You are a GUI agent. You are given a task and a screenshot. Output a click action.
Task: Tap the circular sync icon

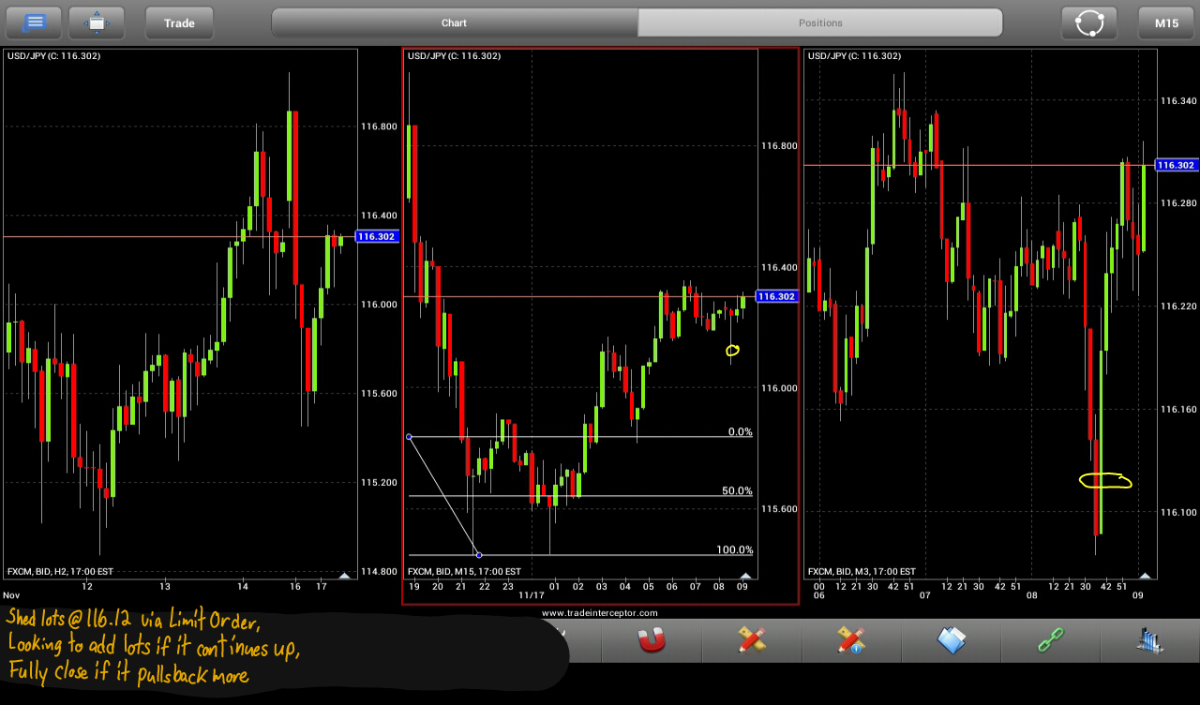[1089, 22]
